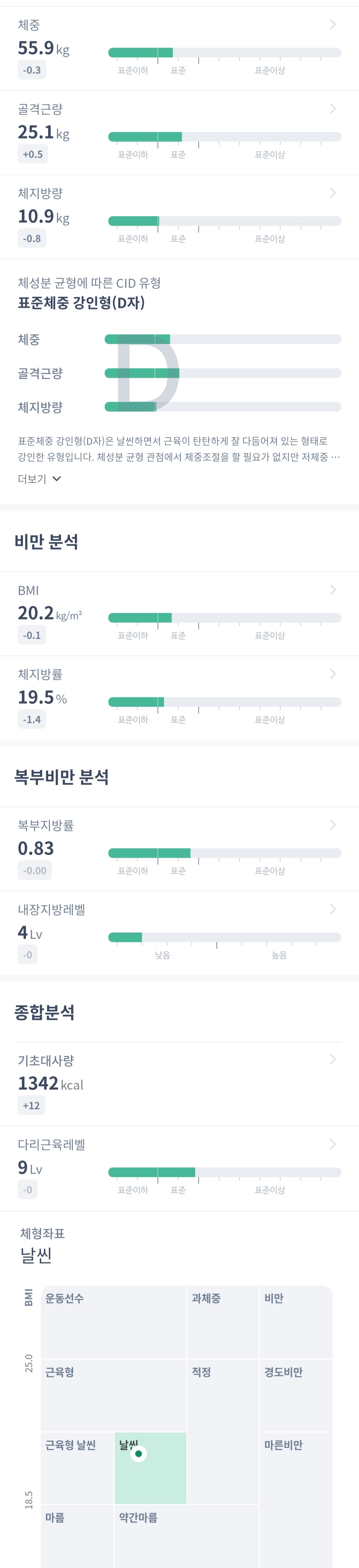Open 체중 detail chevron arrow
Viewport: 359px width, 1568px height.
coord(332,24)
